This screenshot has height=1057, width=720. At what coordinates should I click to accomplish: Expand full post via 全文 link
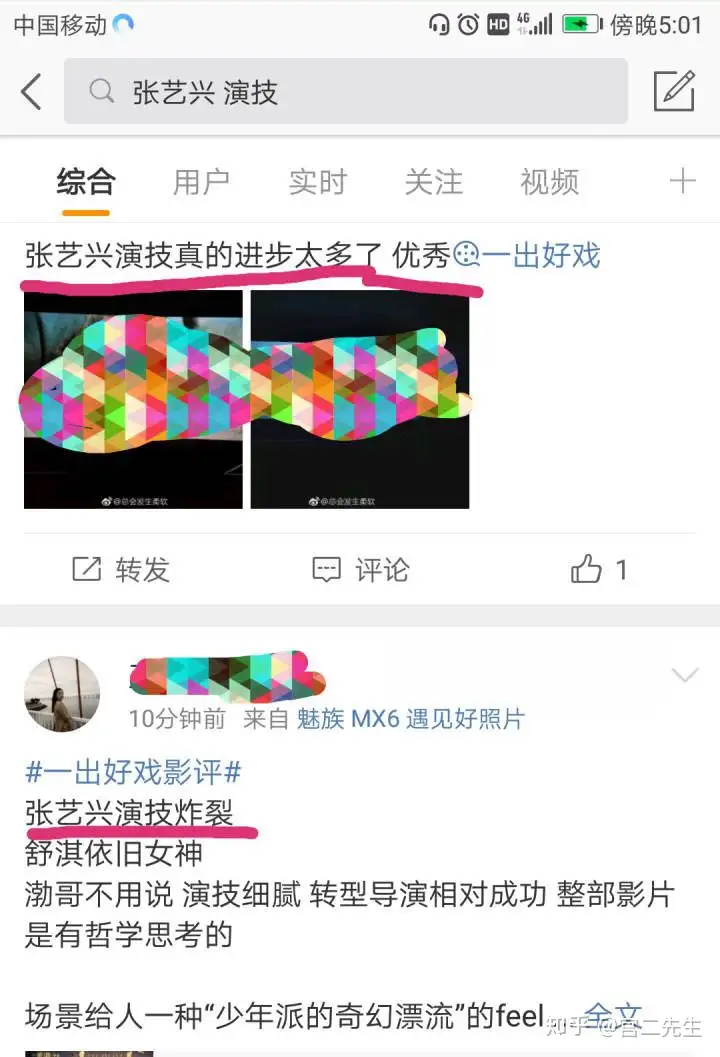(x=612, y=1016)
